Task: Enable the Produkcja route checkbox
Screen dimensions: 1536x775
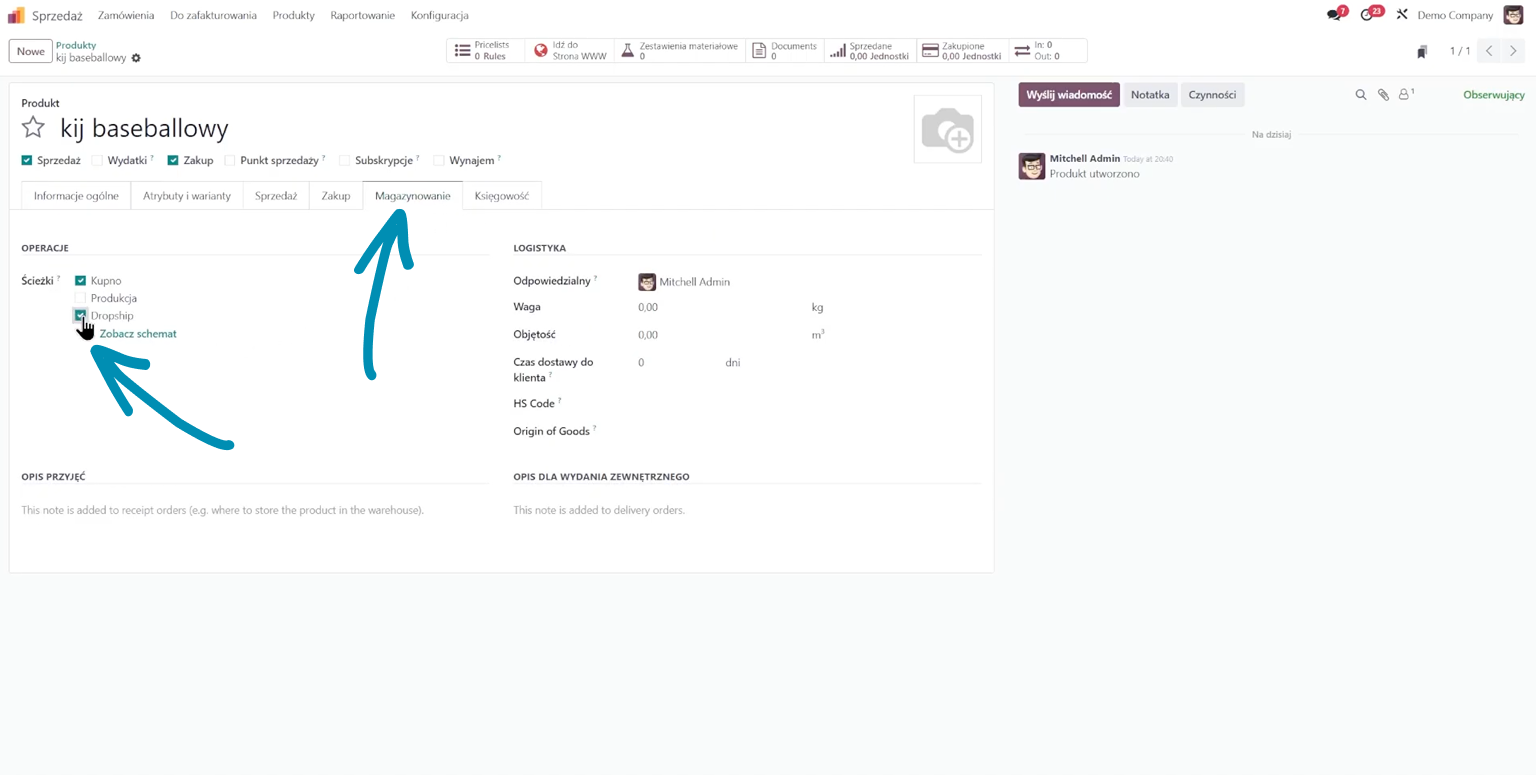Action: tap(81, 298)
